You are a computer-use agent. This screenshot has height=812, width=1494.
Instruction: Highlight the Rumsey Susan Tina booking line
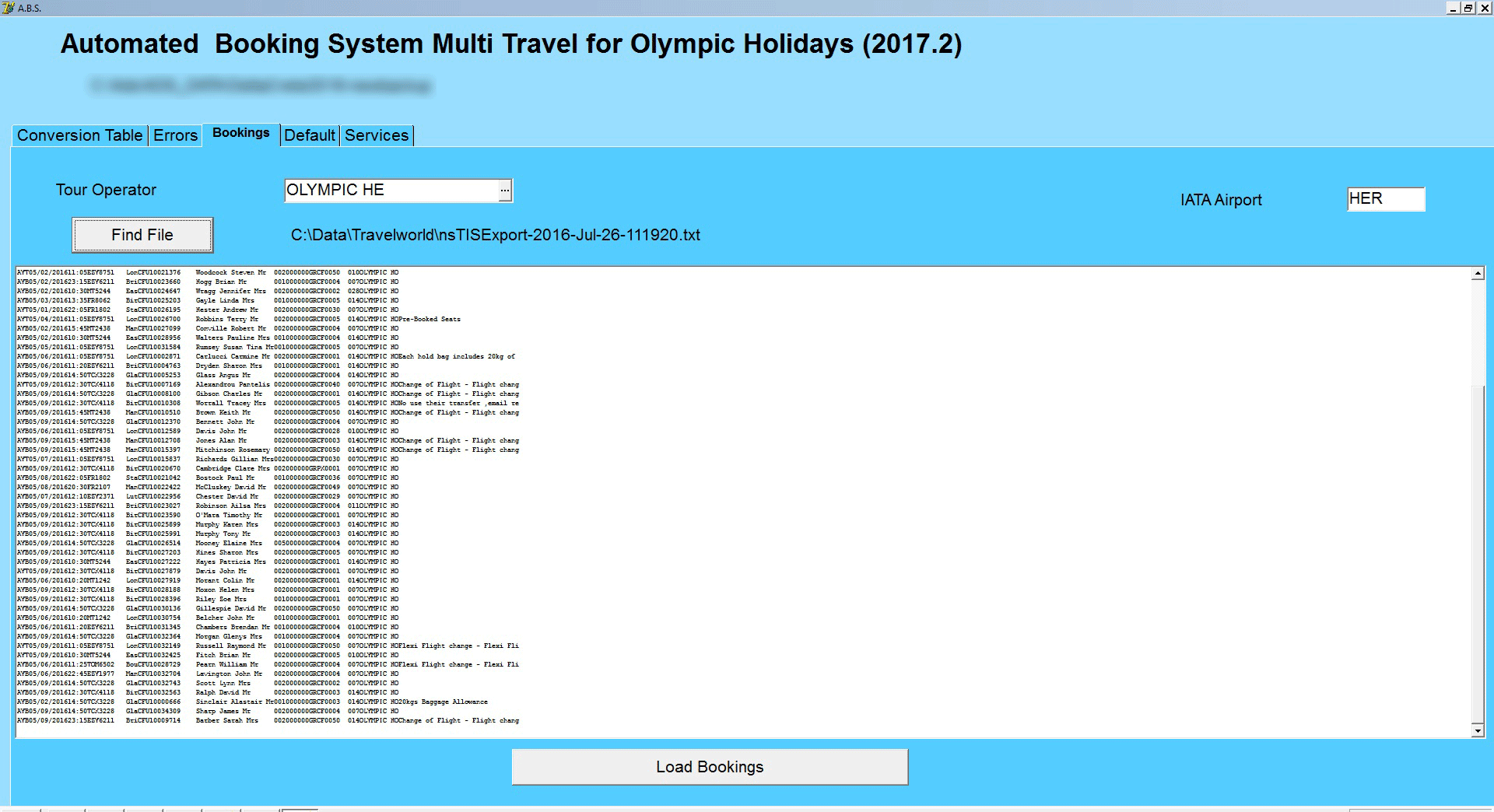[x=233, y=346]
